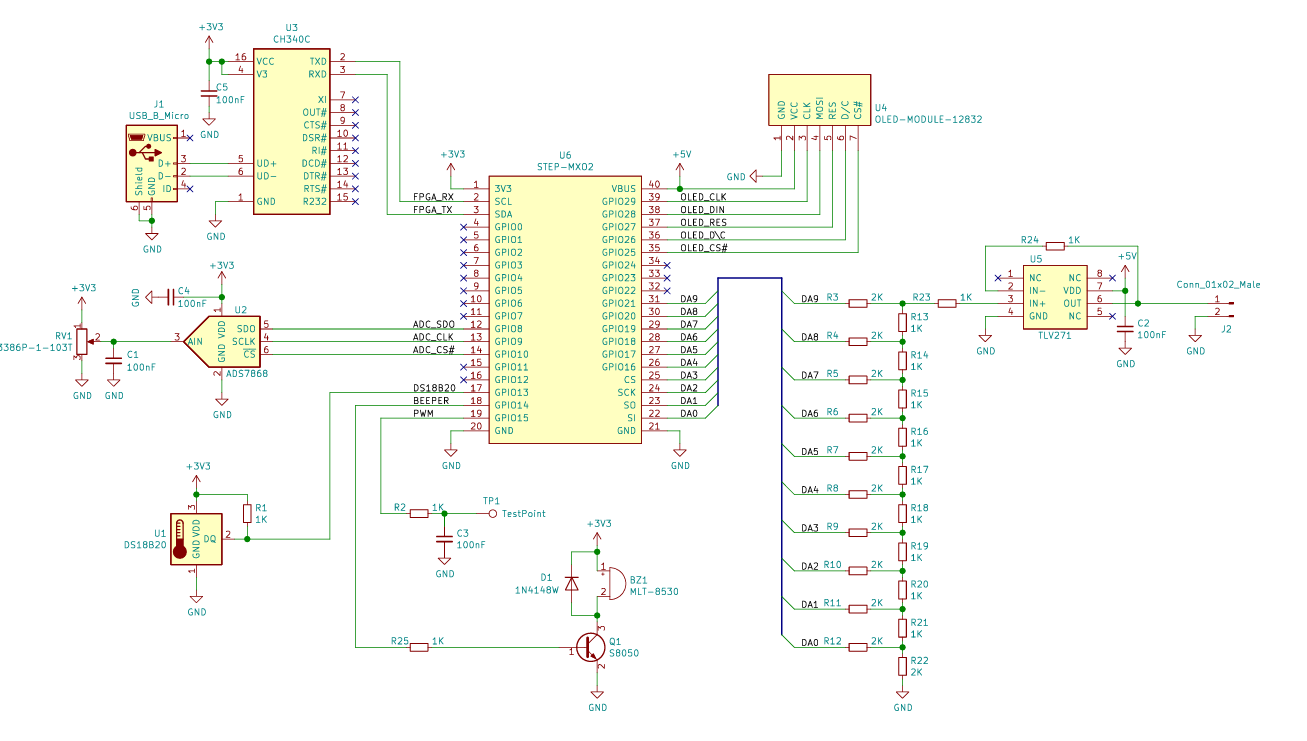Select the RV1 potentiometer symbol

(82, 341)
